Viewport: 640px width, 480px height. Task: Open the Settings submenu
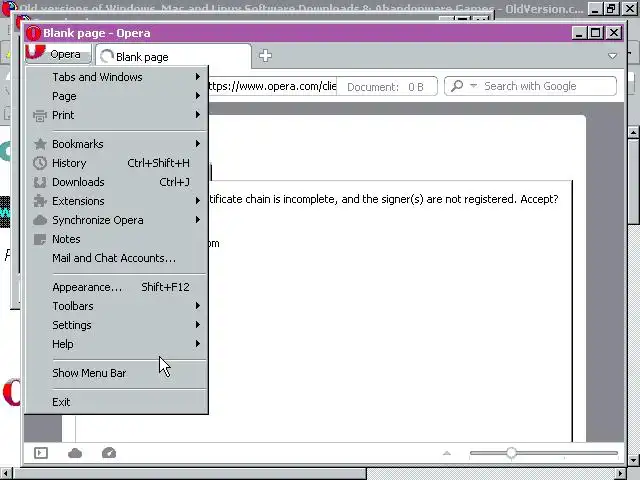click(116, 325)
